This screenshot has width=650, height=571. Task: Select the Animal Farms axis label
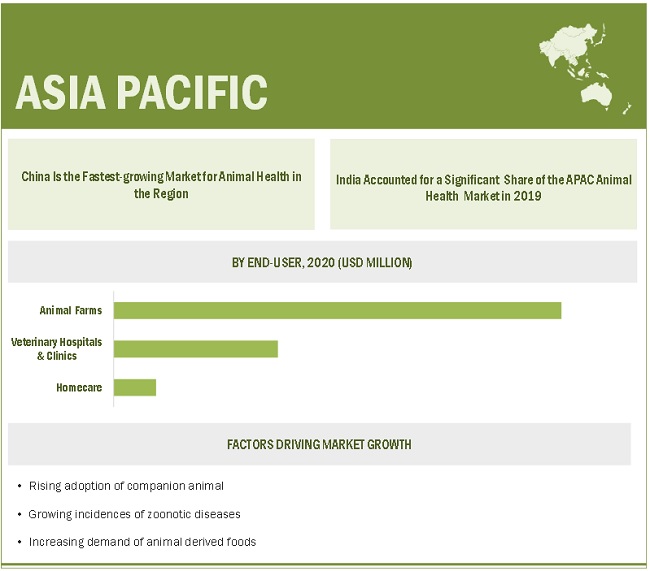tap(71, 310)
